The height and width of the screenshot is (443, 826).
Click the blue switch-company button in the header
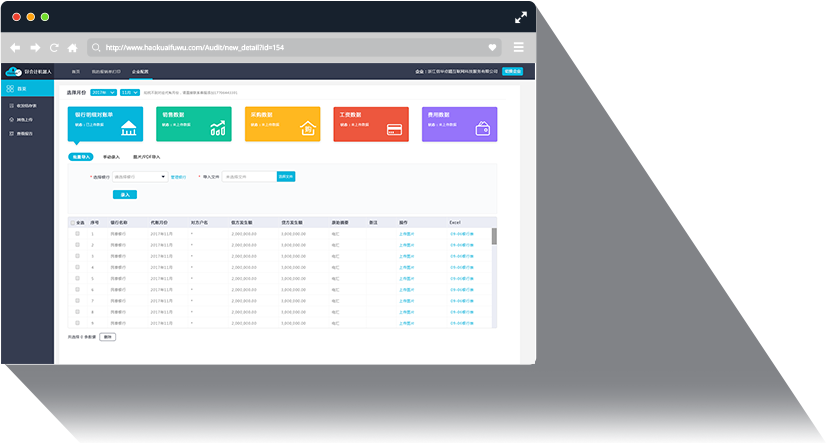(513, 71)
